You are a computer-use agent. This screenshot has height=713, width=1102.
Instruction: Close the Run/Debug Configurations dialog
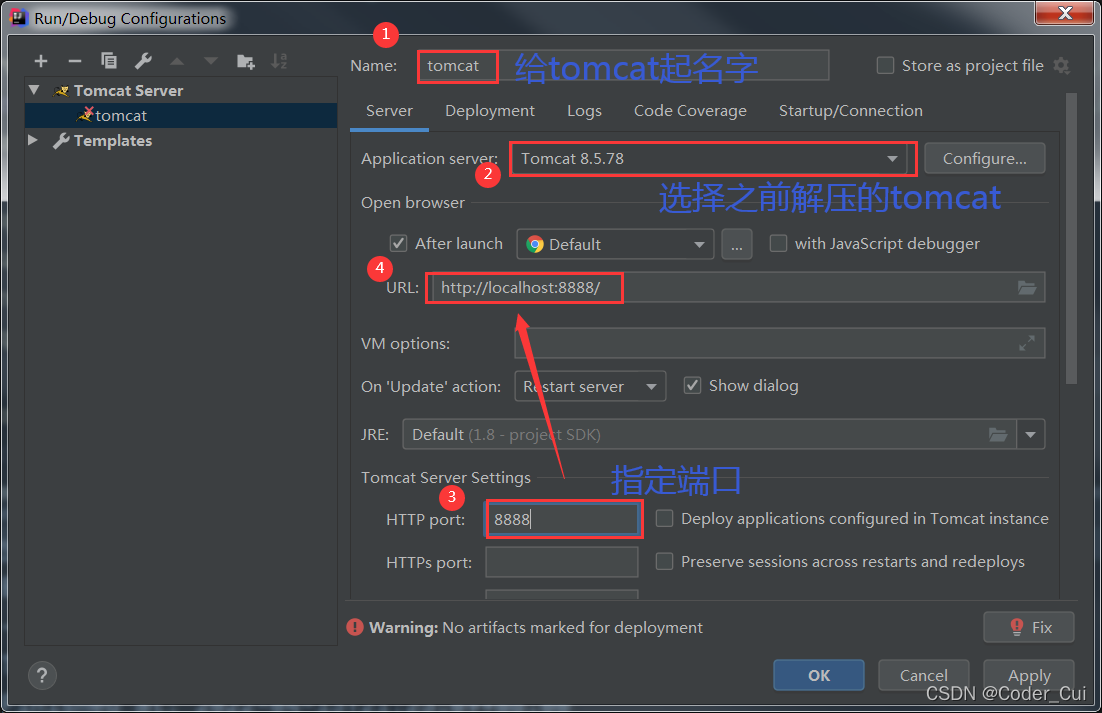coord(1065,13)
